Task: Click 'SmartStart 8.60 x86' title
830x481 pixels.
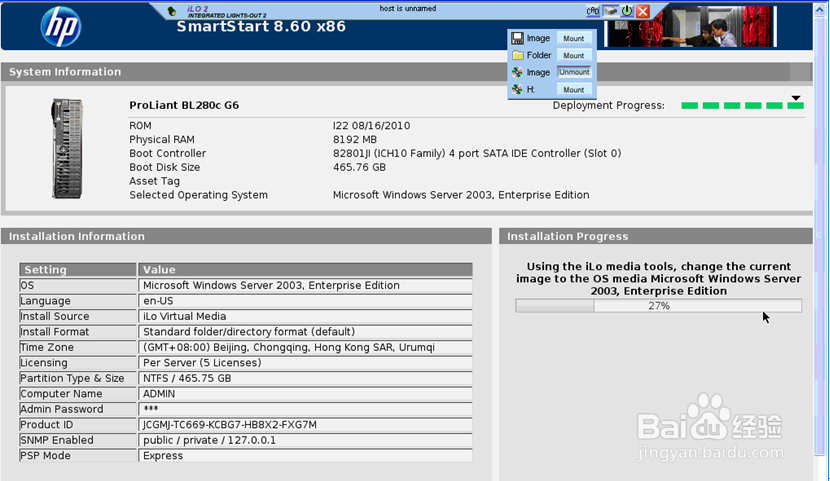Action: 261,26
